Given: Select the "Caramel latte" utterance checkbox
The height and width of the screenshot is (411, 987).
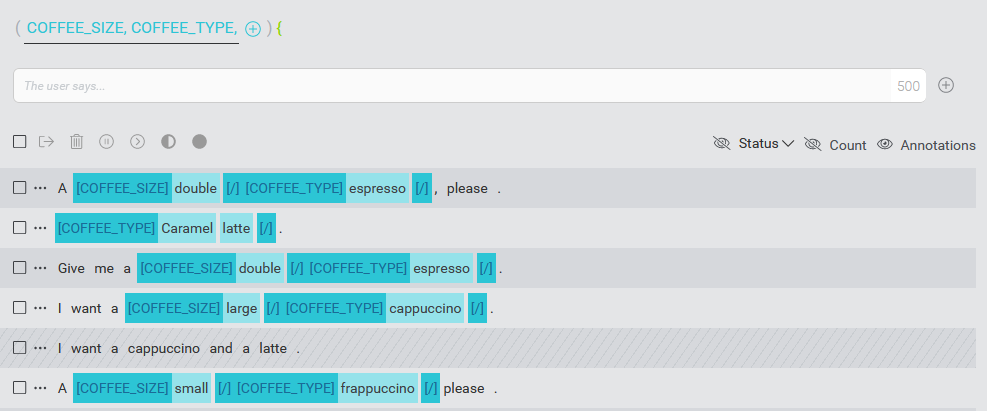Looking at the screenshot, I should coord(20,228).
